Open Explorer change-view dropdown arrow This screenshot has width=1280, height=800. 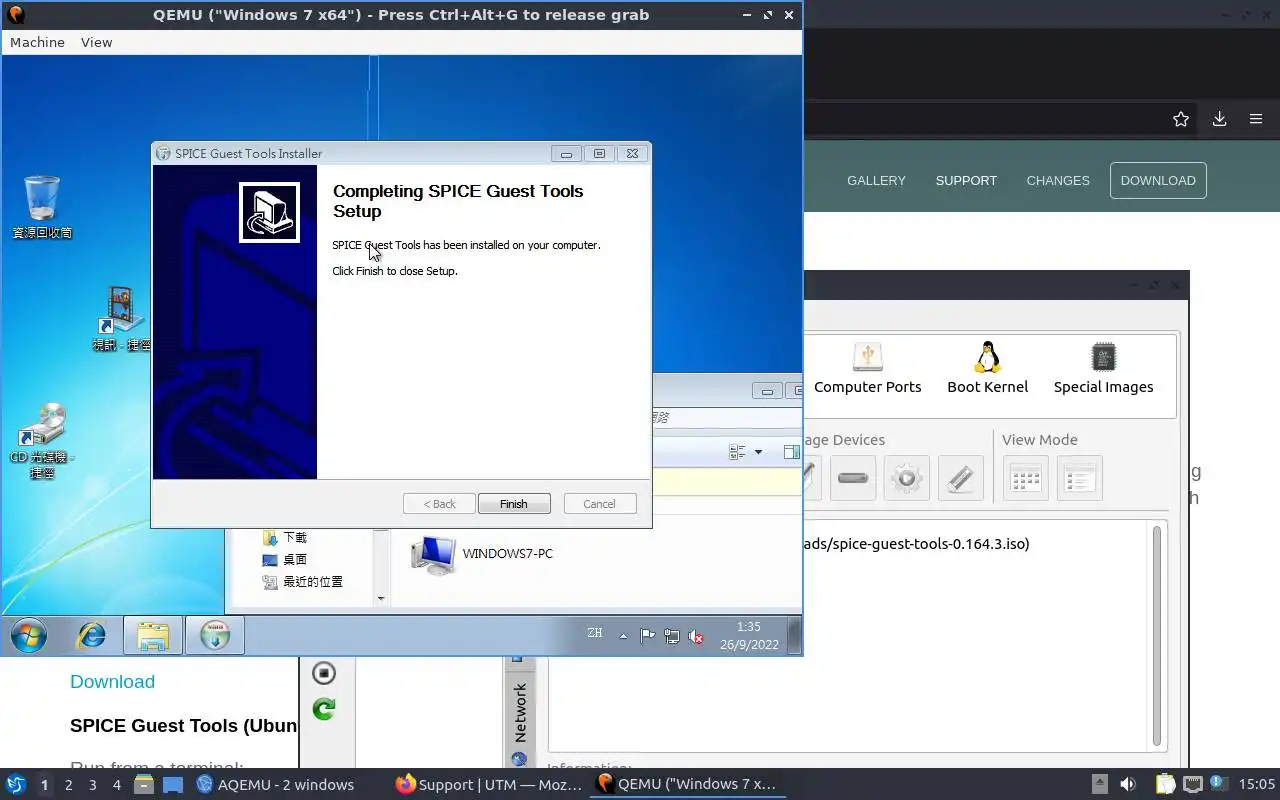[x=758, y=452]
